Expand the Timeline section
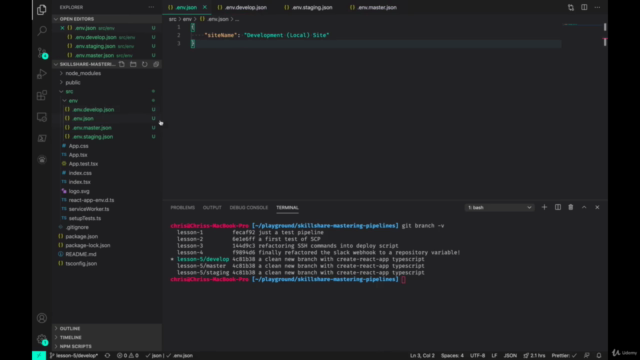The height and width of the screenshot is (360, 640). click(x=107, y=337)
